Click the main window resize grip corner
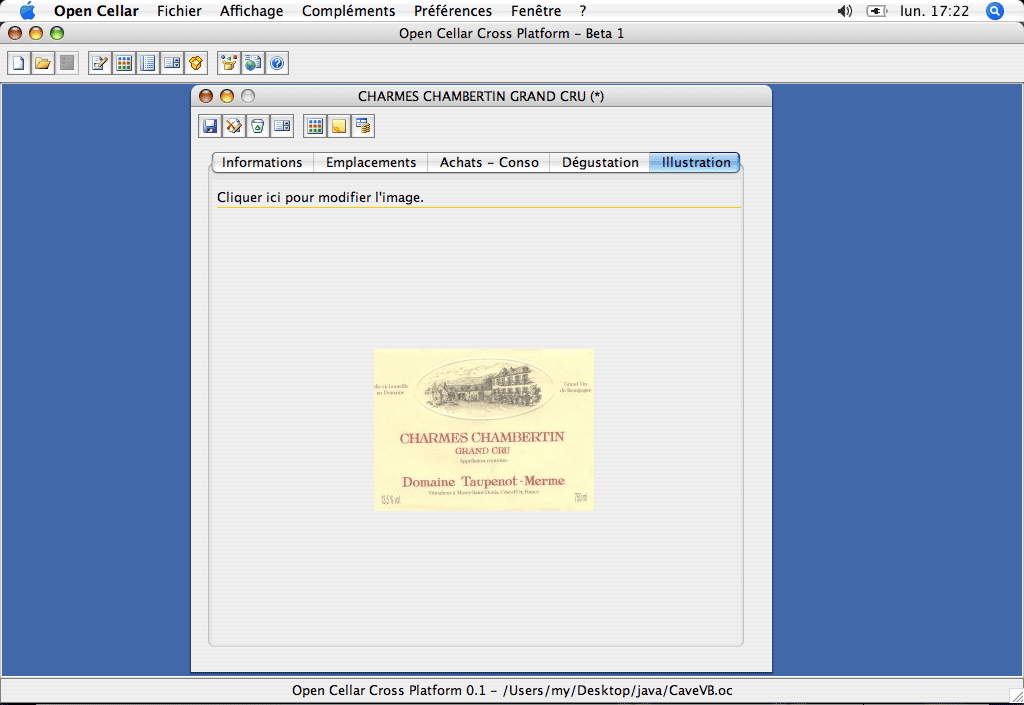 pyautogui.click(x=1016, y=696)
